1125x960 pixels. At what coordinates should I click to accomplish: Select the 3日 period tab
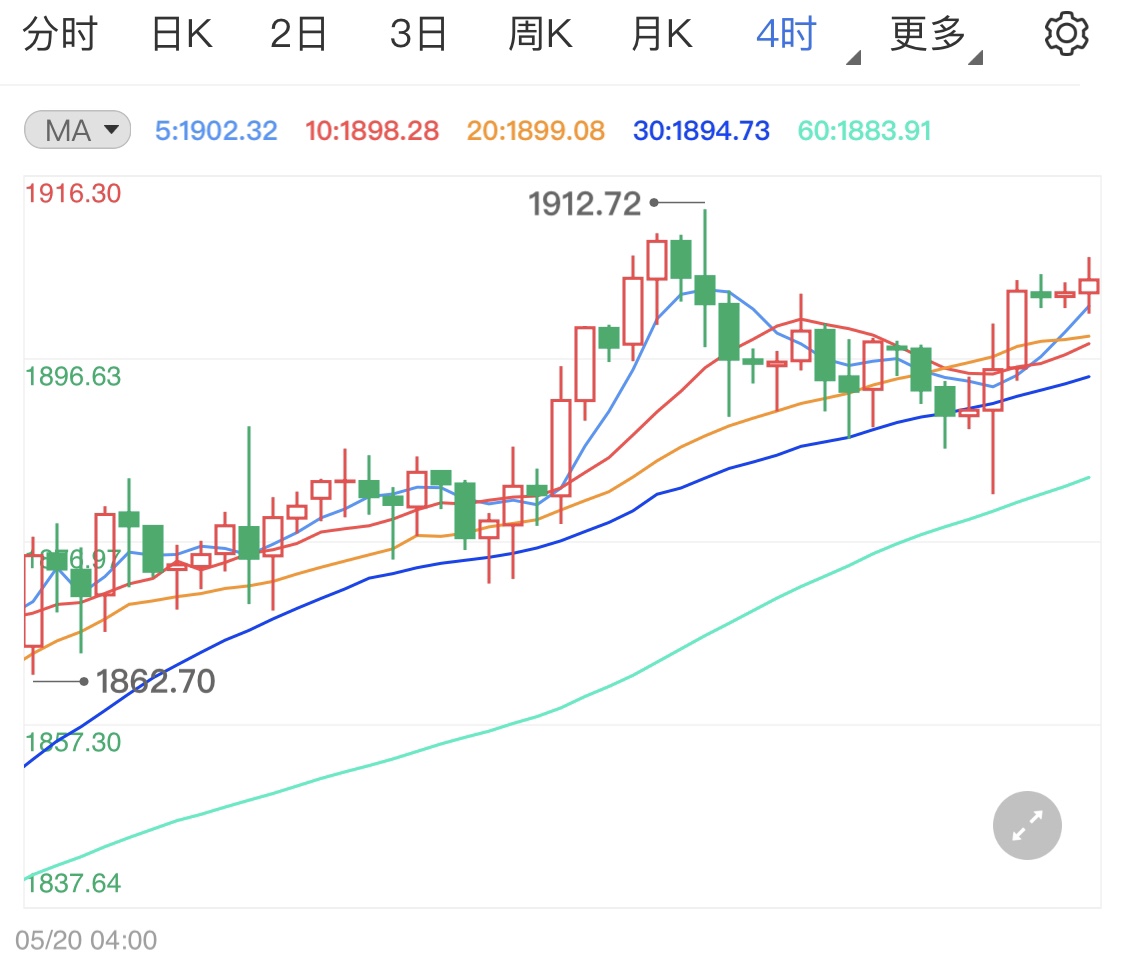(x=418, y=34)
